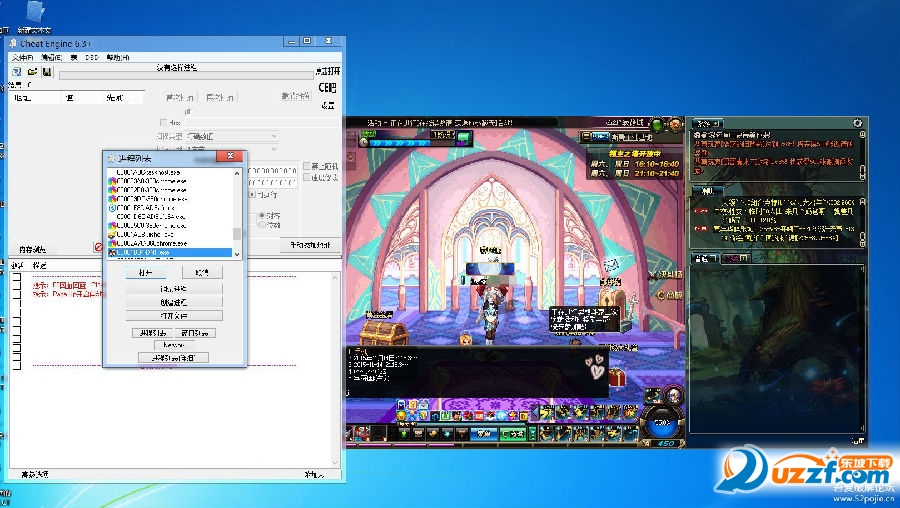This screenshot has height=508, width=900.
Task: Click the Advanced Options label at Cheat Engine's bottom-left
Action: click(x=34, y=475)
